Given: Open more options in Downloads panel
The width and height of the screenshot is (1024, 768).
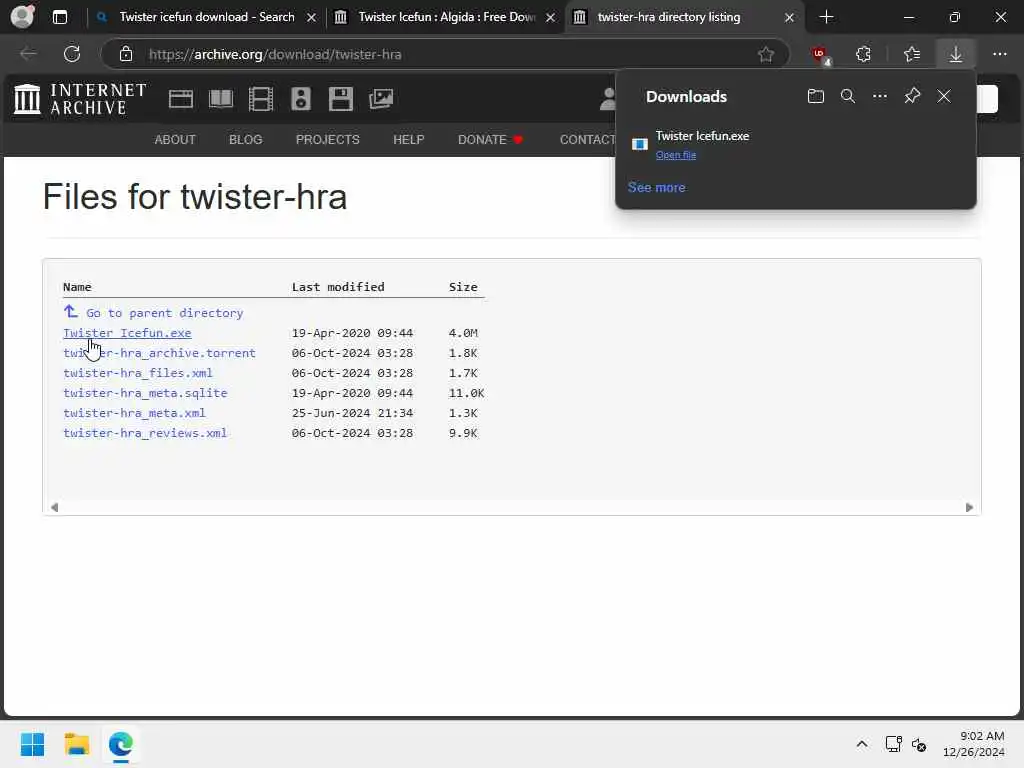Looking at the screenshot, I should (x=880, y=96).
